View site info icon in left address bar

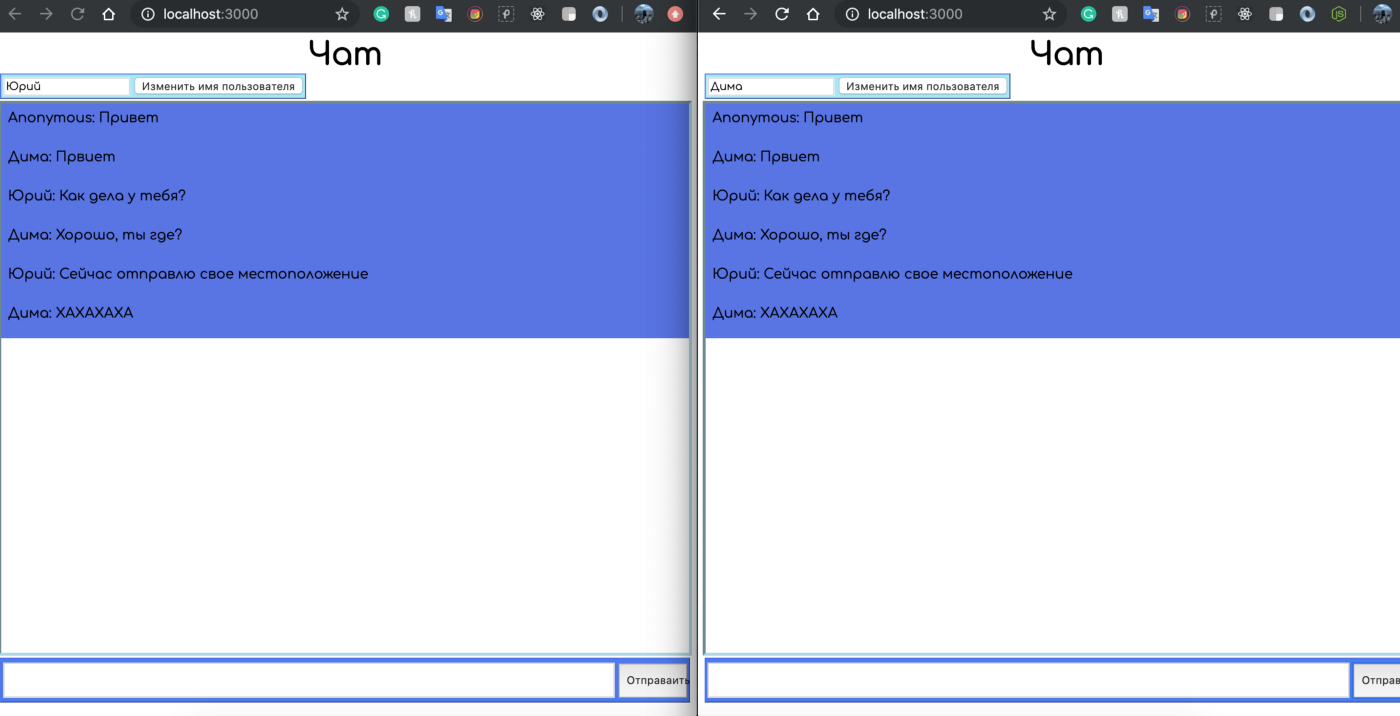click(148, 14)
